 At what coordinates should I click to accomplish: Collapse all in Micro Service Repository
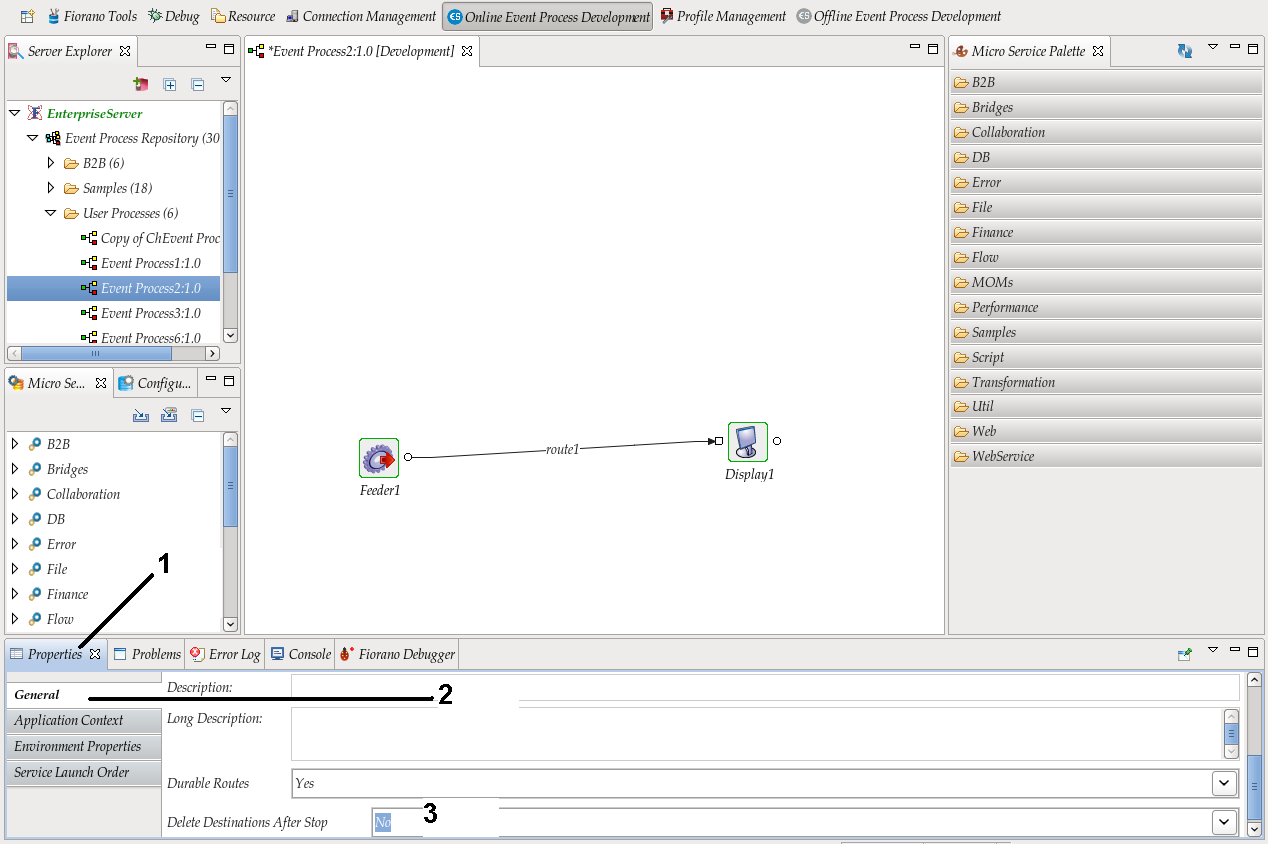(198, 415)
